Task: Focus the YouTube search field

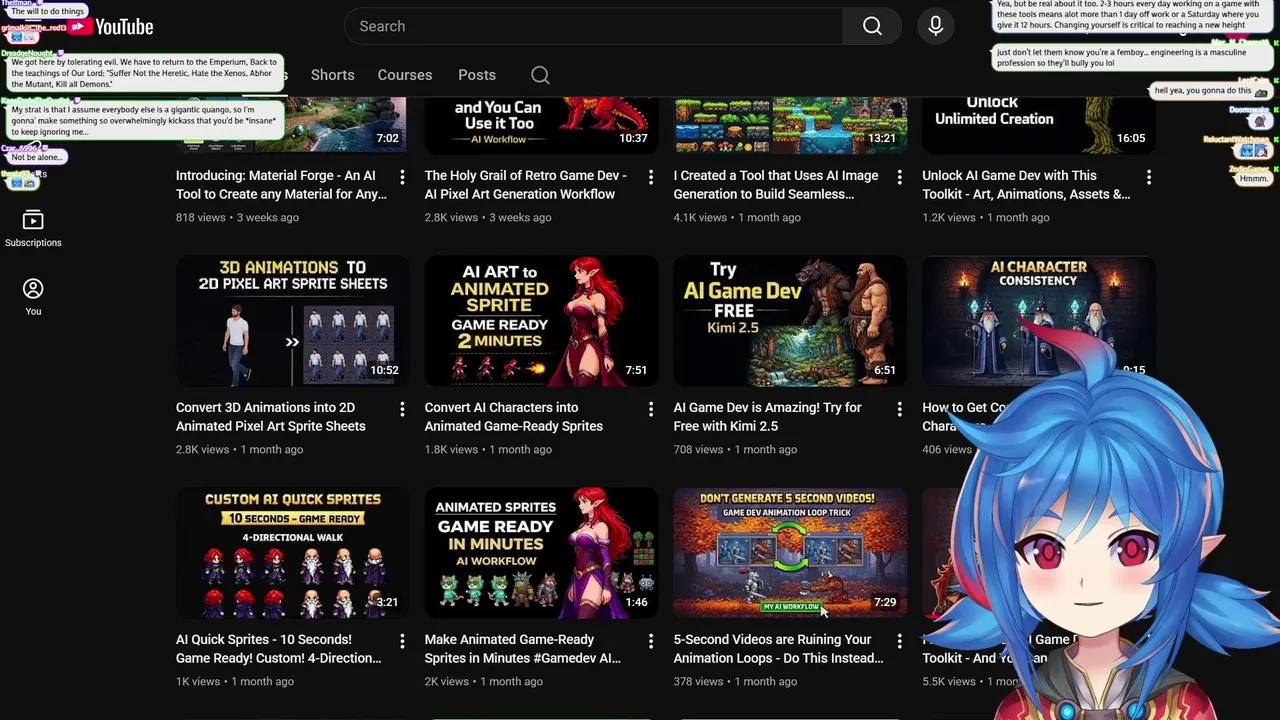Action: pos(593,26)
